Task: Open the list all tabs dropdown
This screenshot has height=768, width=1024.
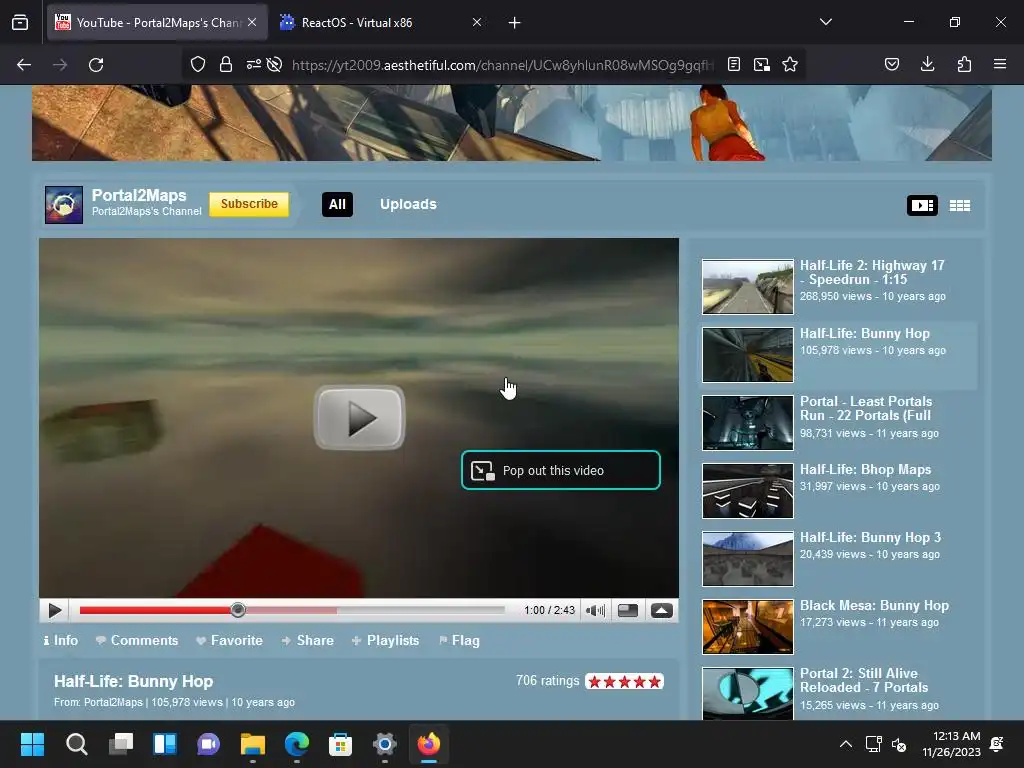Action: 825,22
